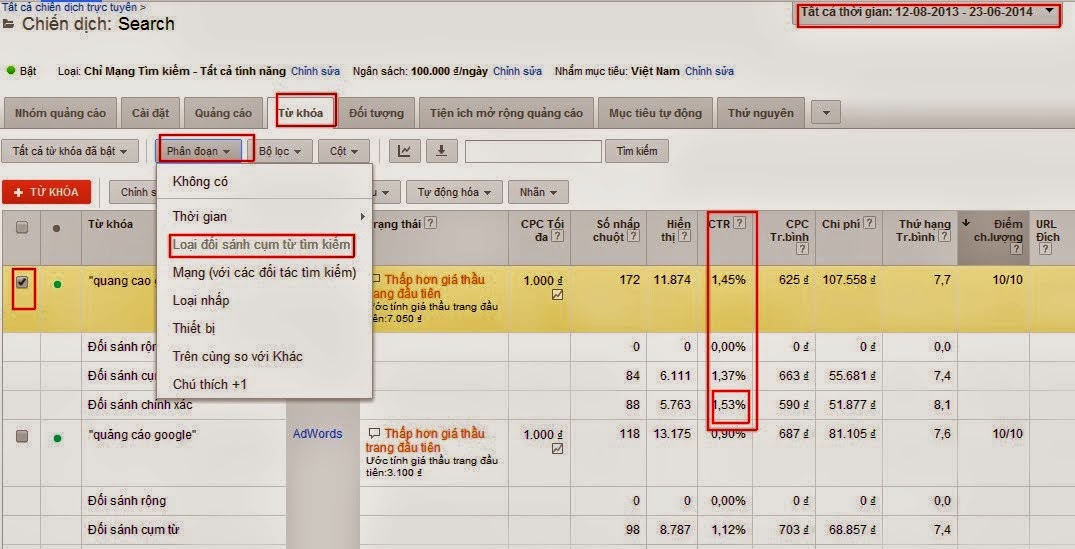Click green Bật campaign status dot
The height and width of the screenshot is (549, 1075).
[11, 70]
